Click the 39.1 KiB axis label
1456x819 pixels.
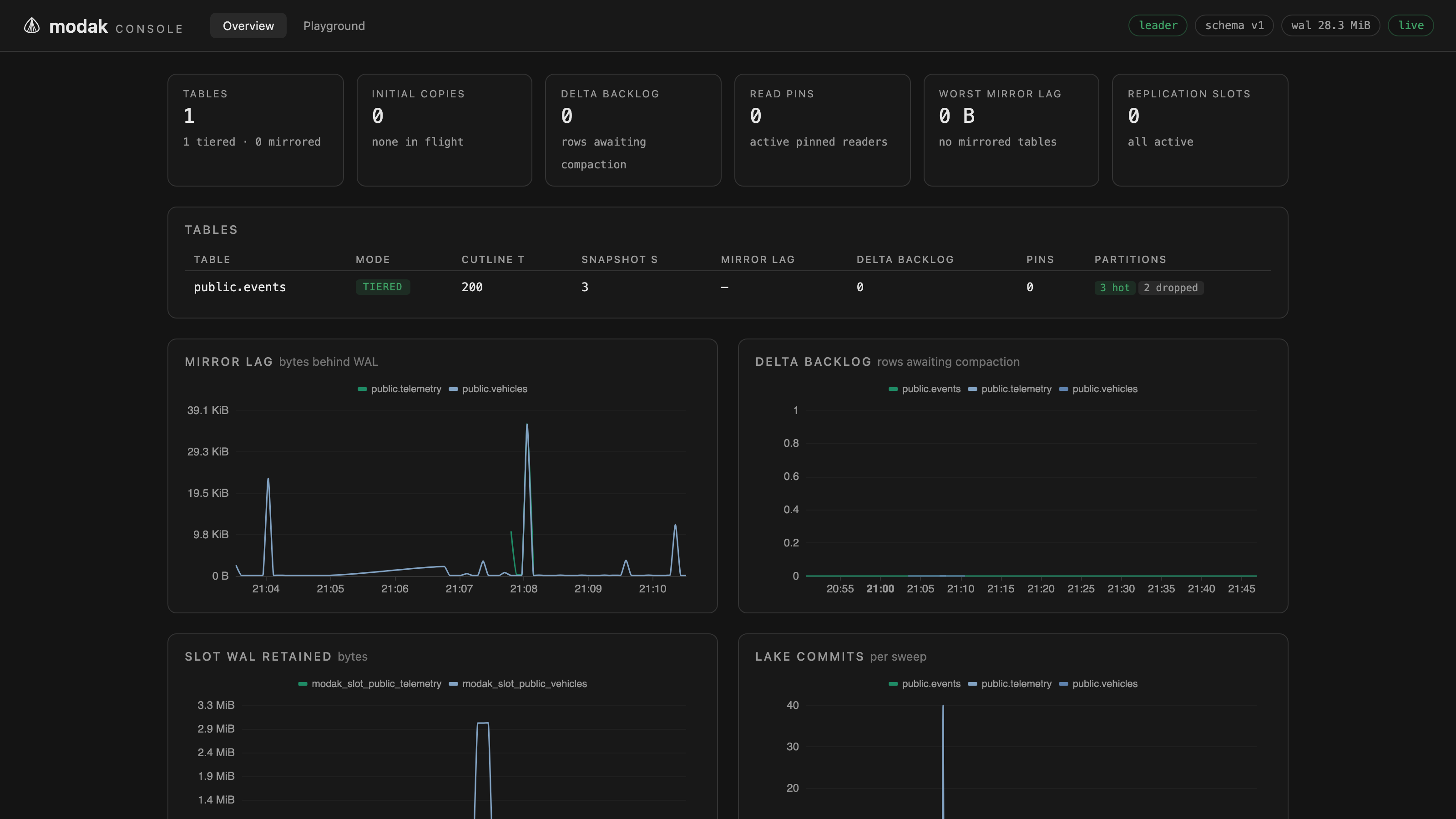tap(208, 410)
